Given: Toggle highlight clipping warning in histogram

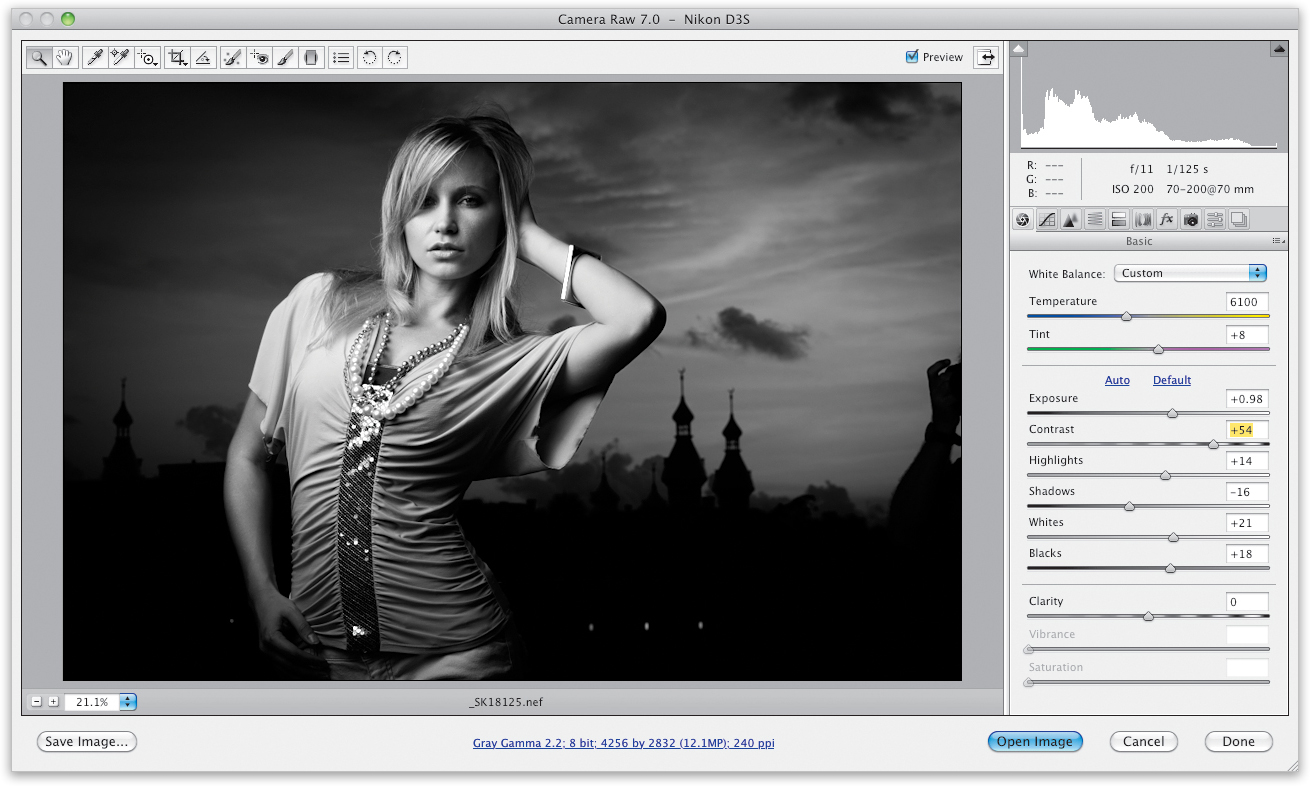Looking at the screenshot, I should tap(1279, 48).
